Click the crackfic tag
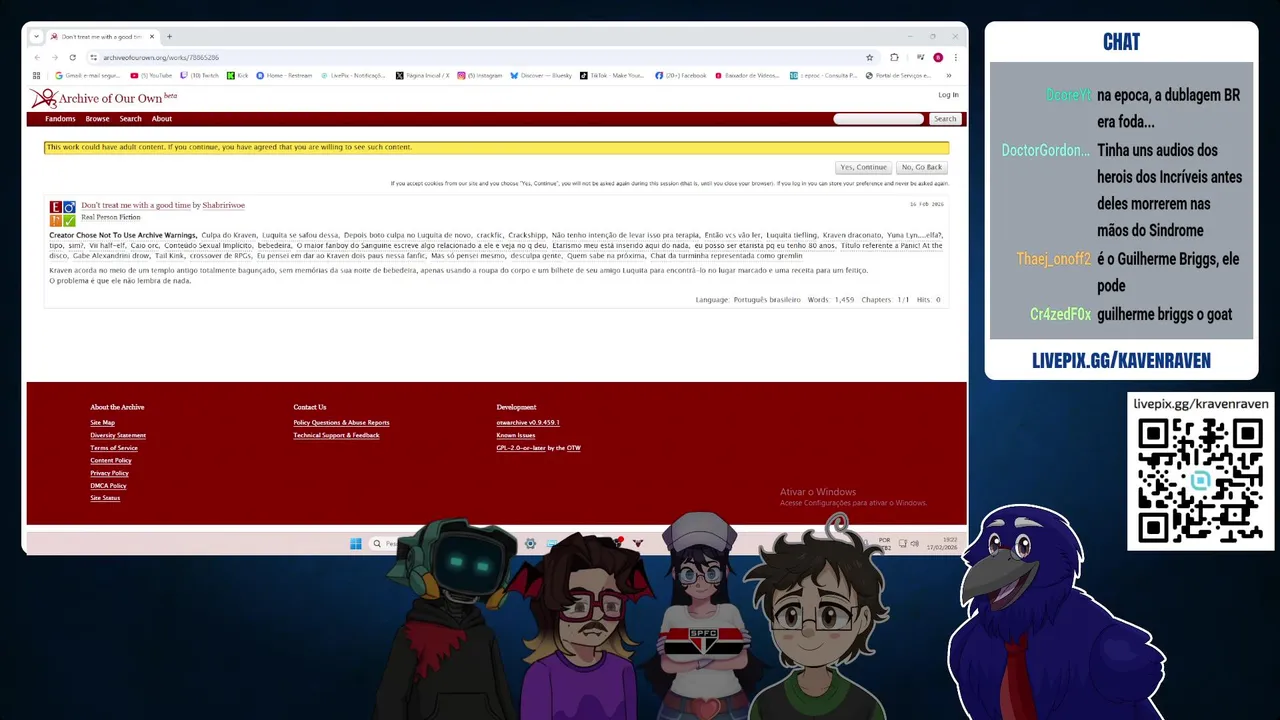Viewport: 1280px width, 720px height. tap(490, 235)
